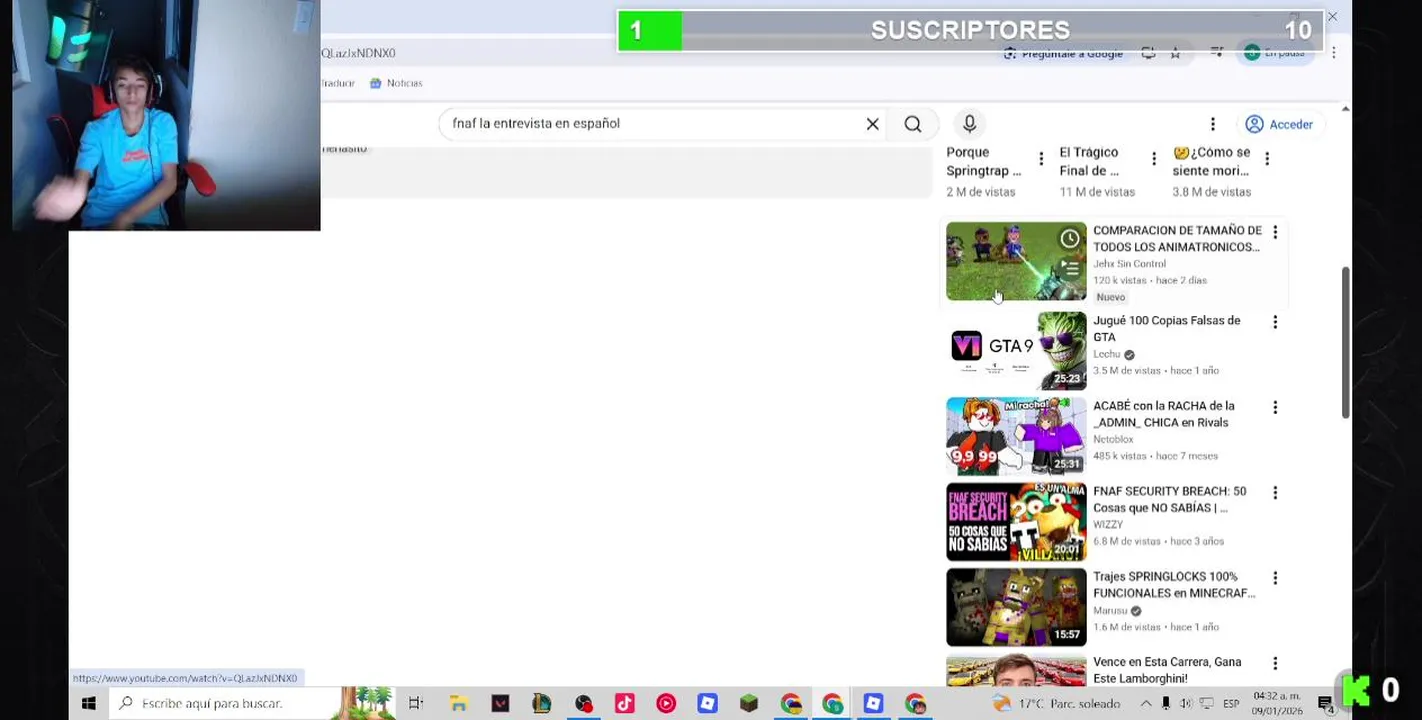Open options for 'ACABÉ con la RACHA' video
Viewport: 1422px width, 720px height.
(x=1275, y=407)
